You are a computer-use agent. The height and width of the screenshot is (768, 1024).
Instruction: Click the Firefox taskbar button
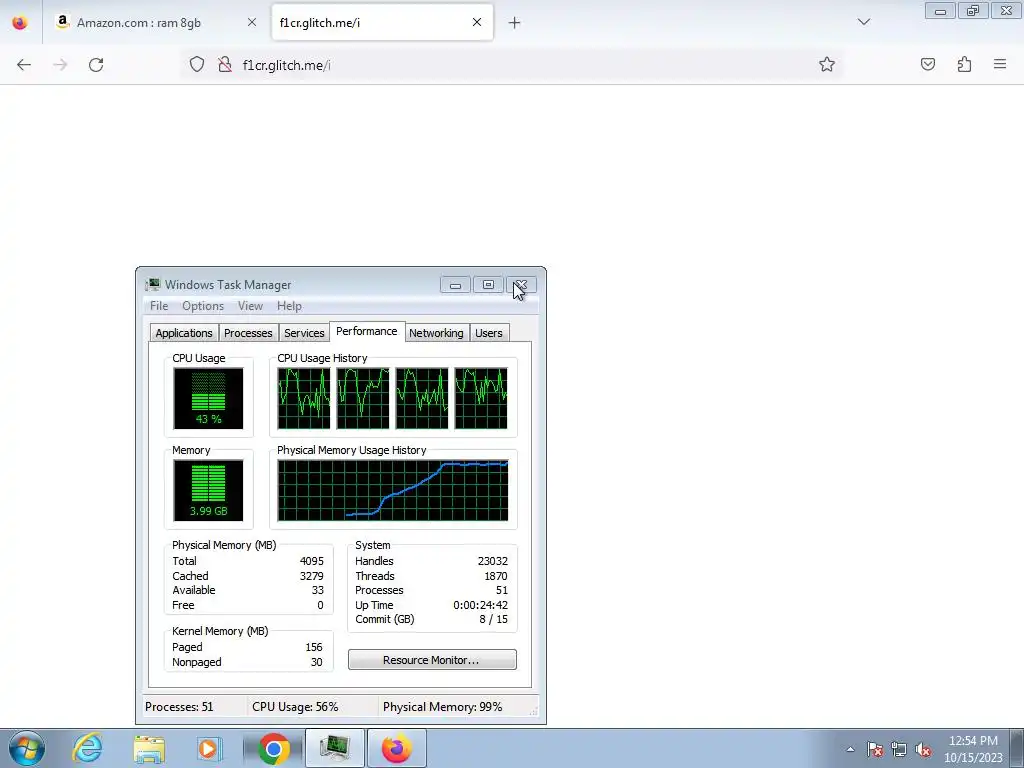click(397, 748)
